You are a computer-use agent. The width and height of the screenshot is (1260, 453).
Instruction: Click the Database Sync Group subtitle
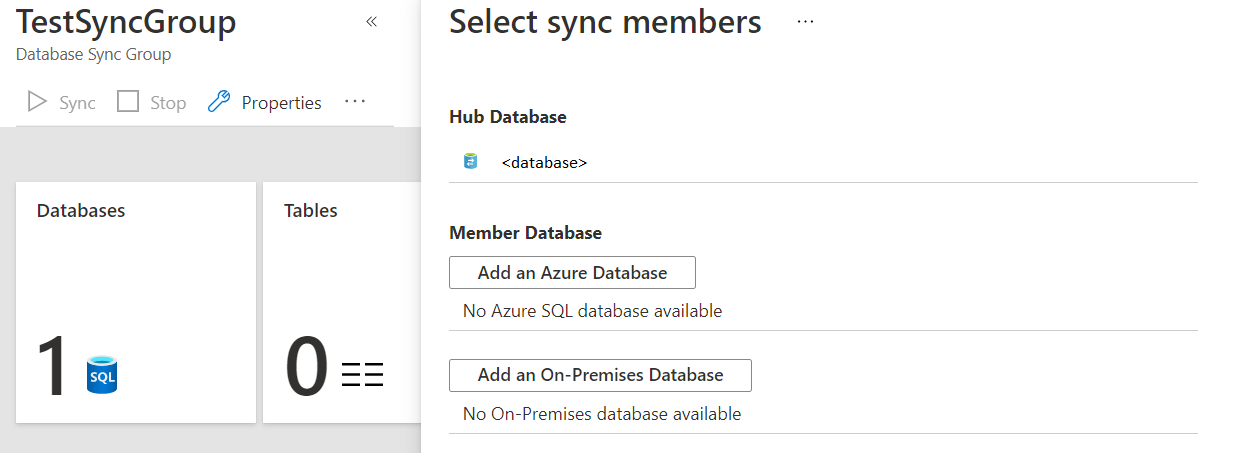click(x=94, y=54)
